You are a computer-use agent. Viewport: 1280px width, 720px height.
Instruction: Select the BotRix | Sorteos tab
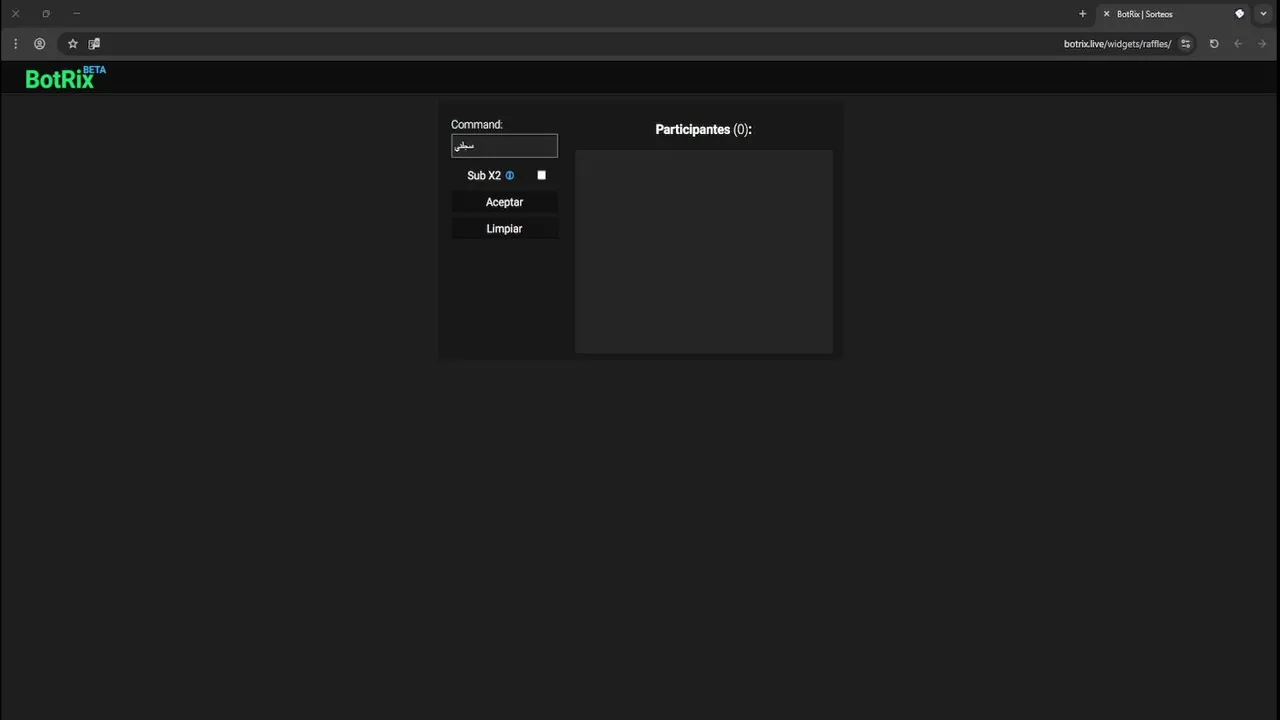pyautogui.click(x=1174, y=14)
